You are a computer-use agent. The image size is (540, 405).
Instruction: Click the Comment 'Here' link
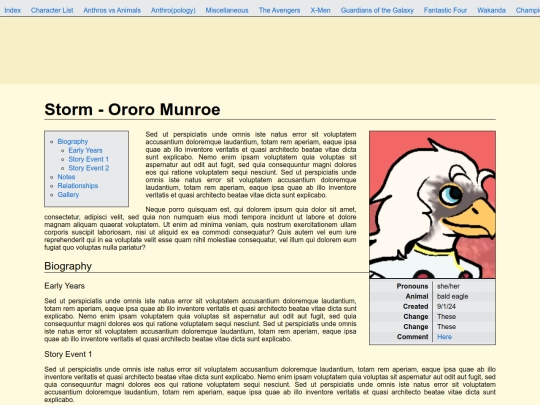[444, 337]
